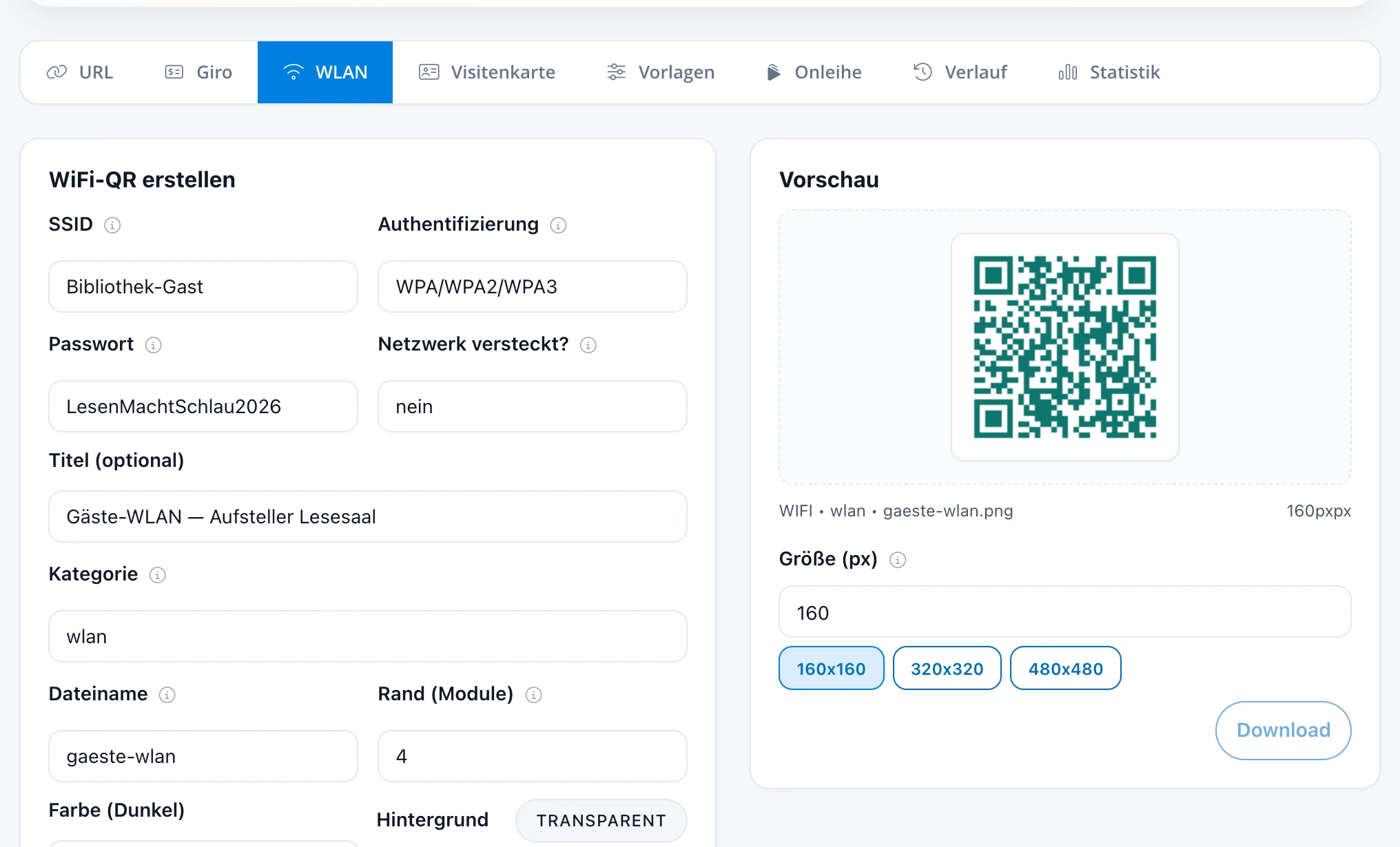Click the SSID info icon
Viewport: 1400px width, 847px height.
click(112, 225)
